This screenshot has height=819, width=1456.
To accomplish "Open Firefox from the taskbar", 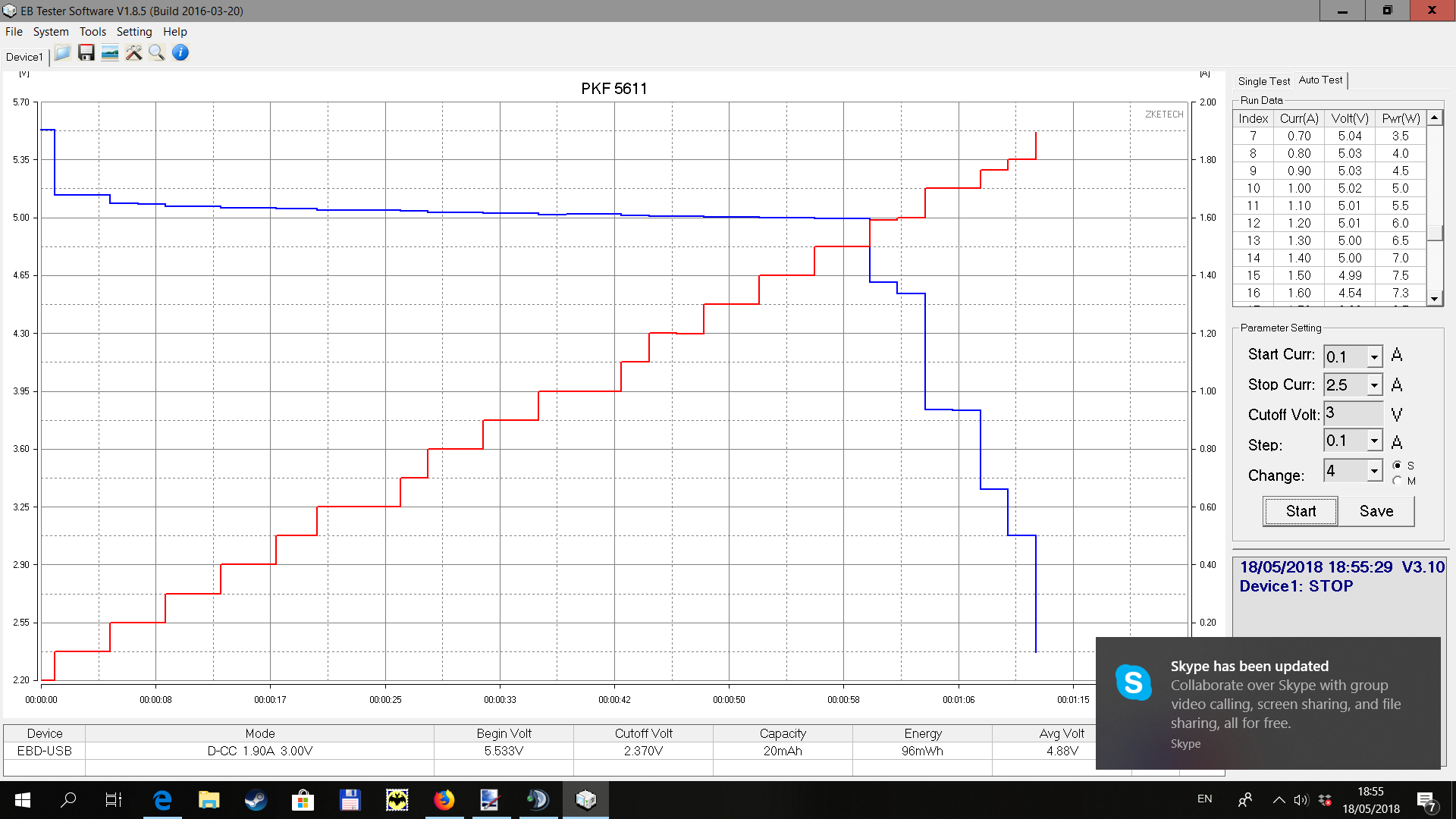I will pos(444,799).
